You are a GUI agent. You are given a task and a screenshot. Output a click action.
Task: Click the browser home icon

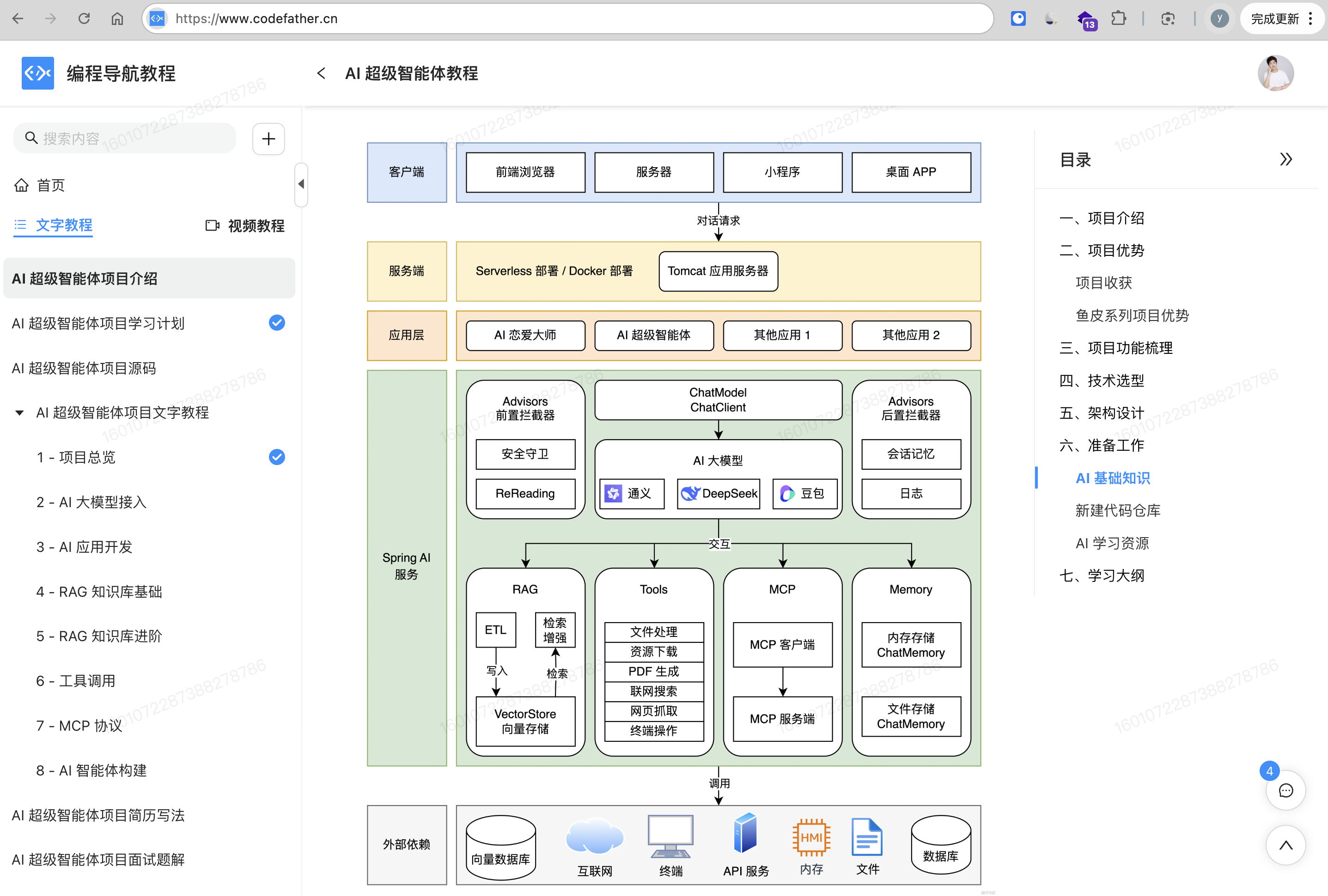[x=117, y=19]
